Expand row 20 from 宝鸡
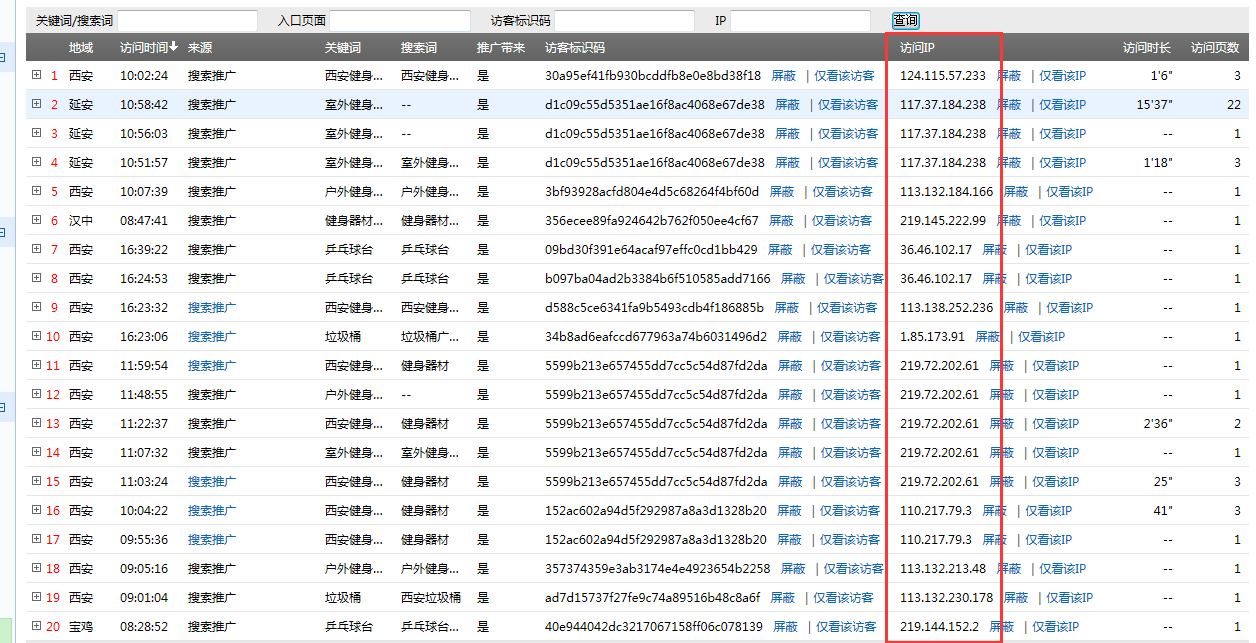1256x643 pixels. (37, 626)
